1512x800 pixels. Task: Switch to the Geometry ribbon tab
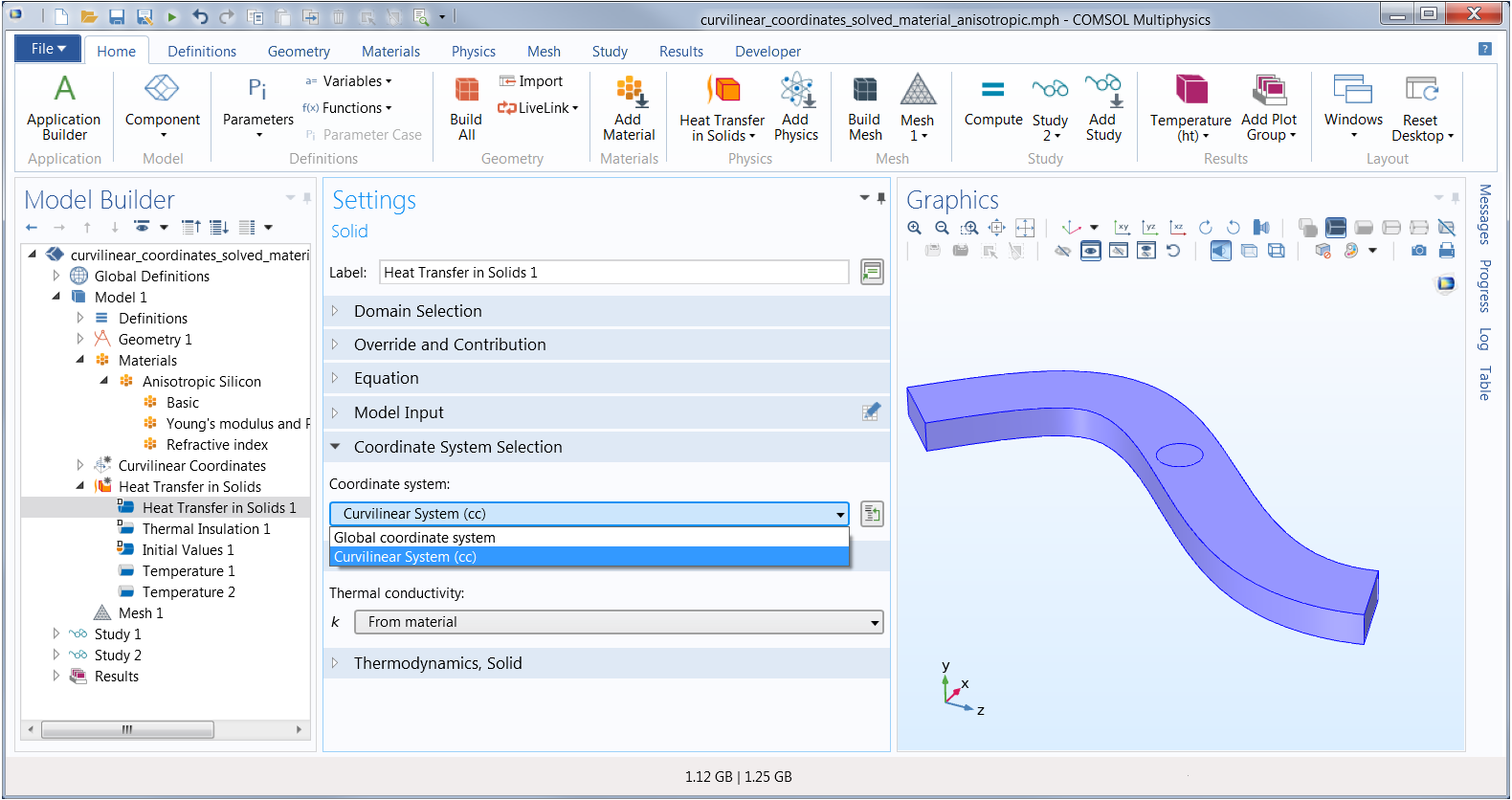(x=299, y=52)
